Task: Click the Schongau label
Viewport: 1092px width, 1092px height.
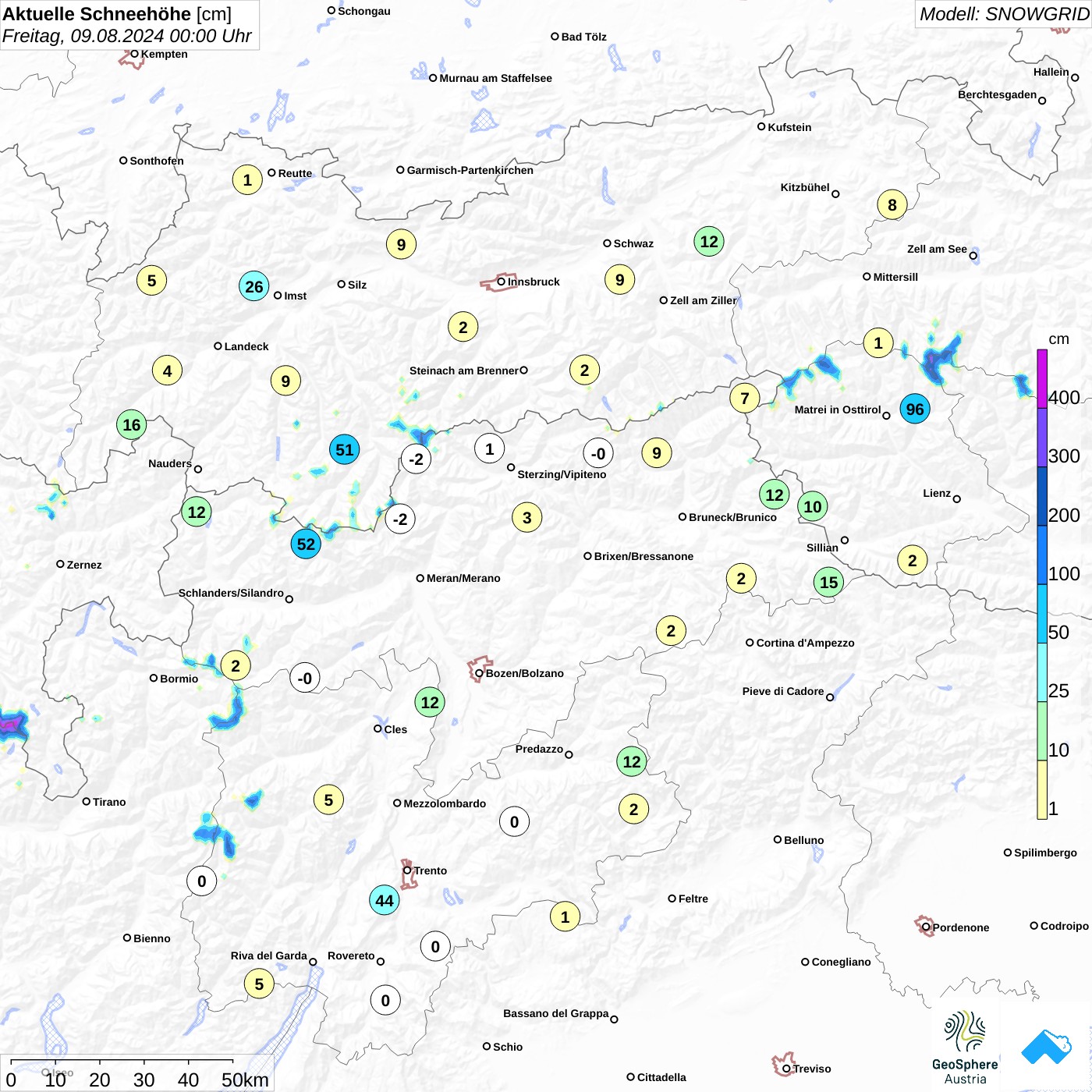Action: 363,11
